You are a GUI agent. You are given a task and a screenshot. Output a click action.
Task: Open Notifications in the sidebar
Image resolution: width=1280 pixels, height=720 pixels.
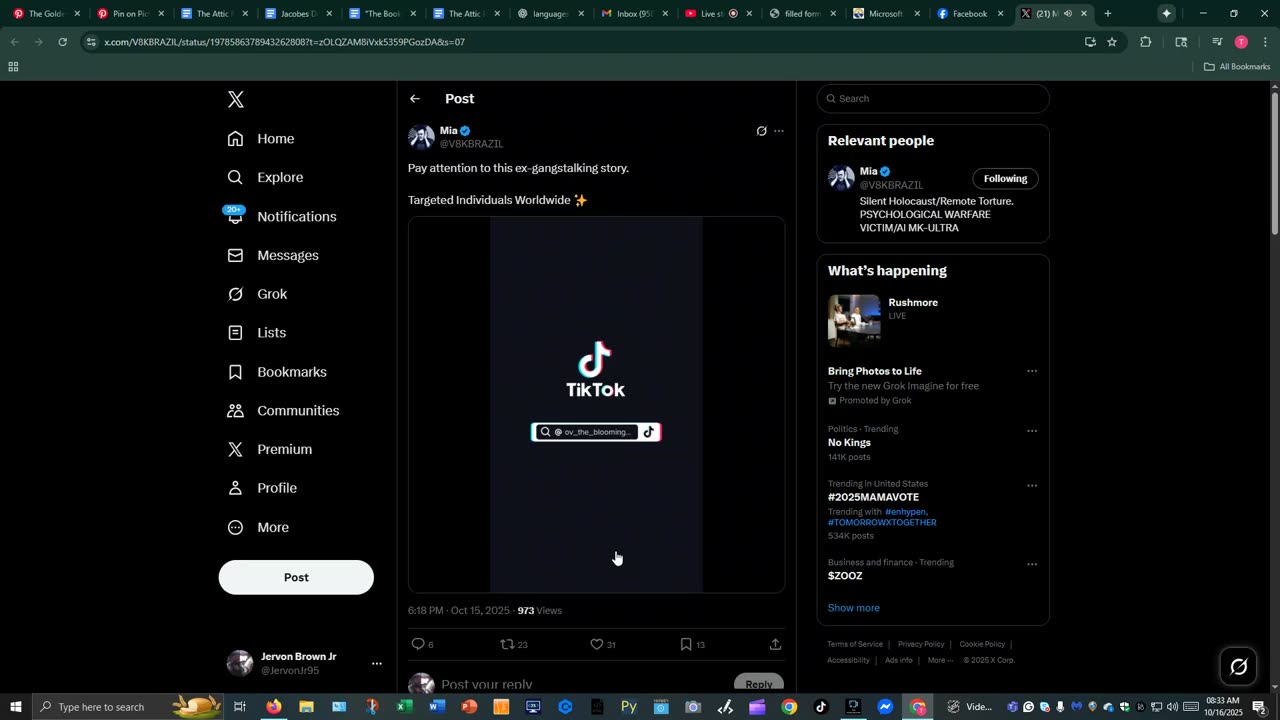point(282,217)
